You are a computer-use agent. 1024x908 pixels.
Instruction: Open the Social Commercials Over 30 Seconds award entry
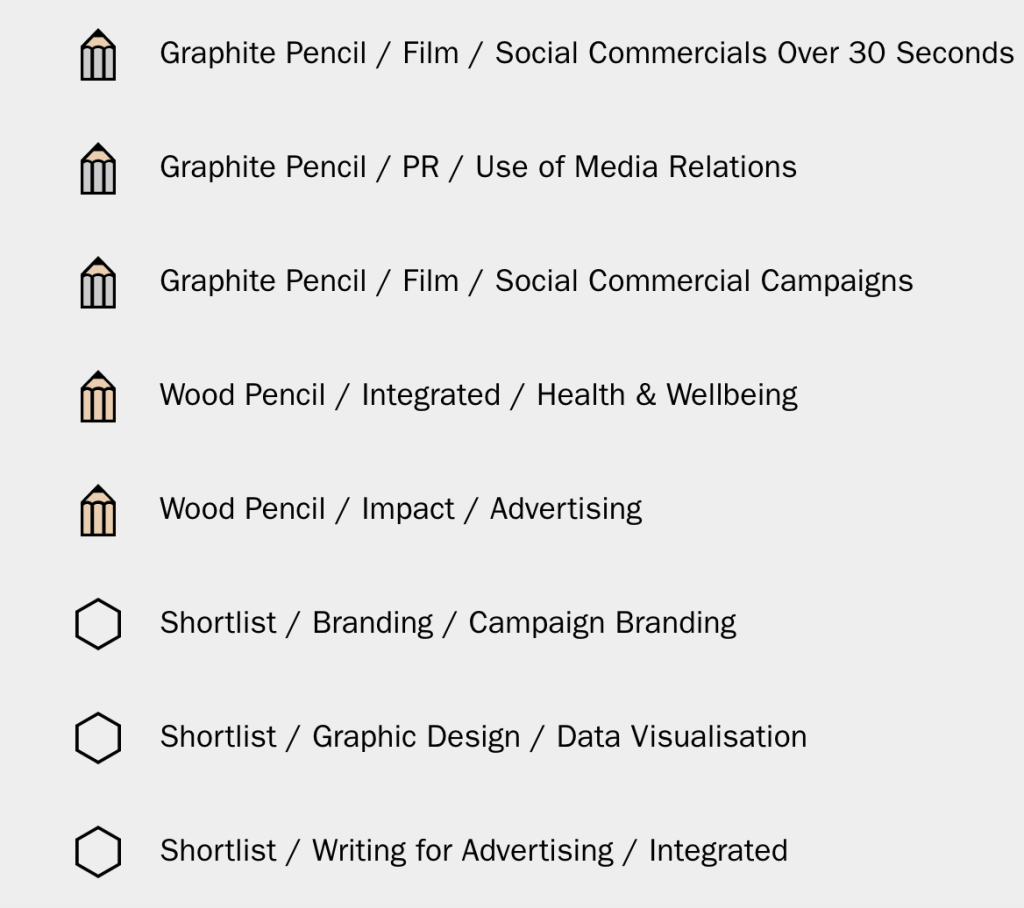(x=586, y=53)
